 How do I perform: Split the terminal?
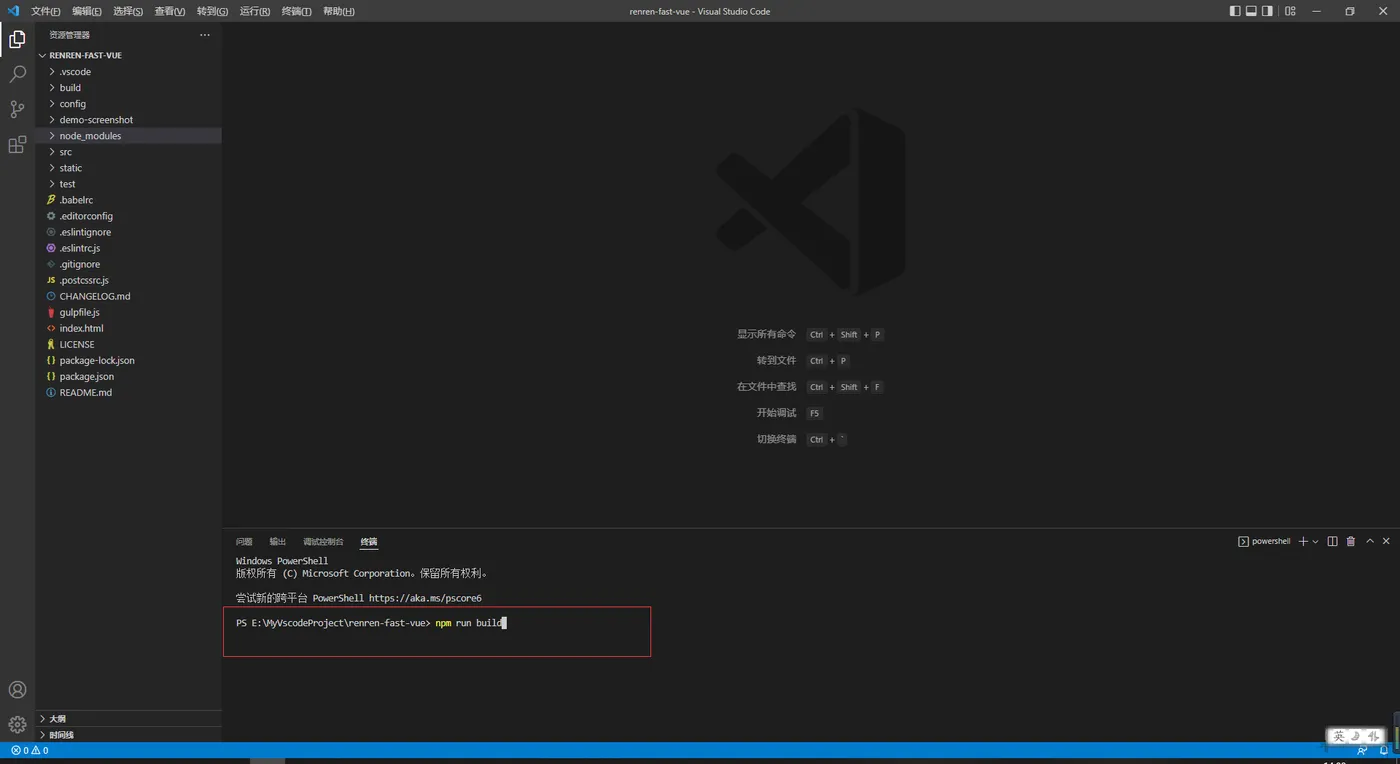[x=1332, y=541]
